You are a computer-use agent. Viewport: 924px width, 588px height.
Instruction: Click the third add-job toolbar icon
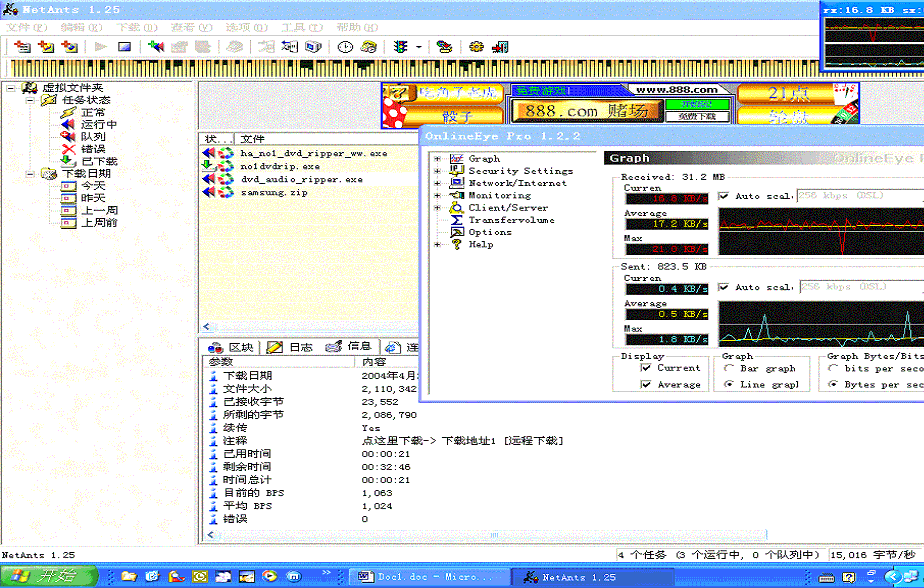click(x=70, y=46)
